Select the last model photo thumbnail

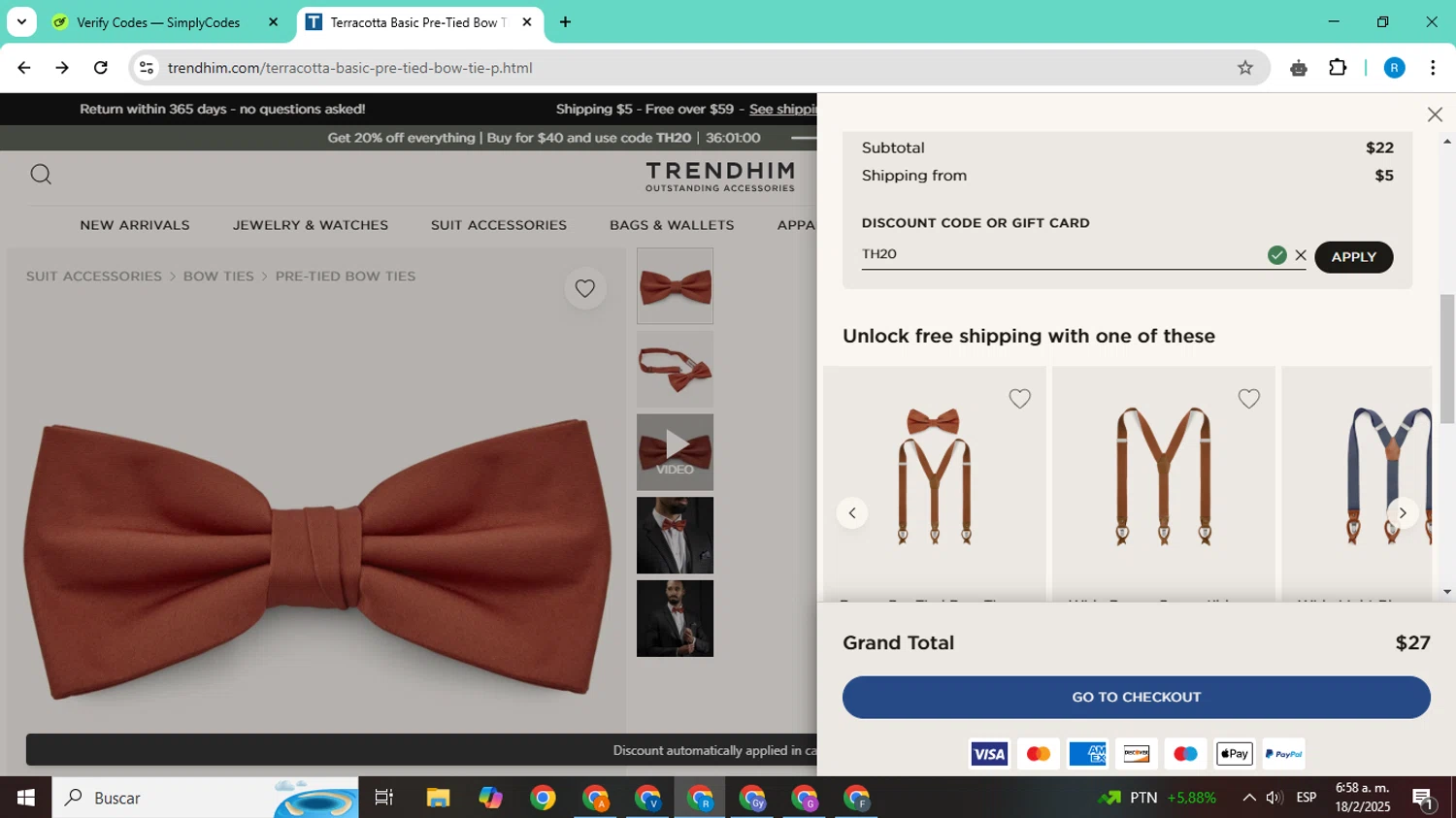point(675,618)
